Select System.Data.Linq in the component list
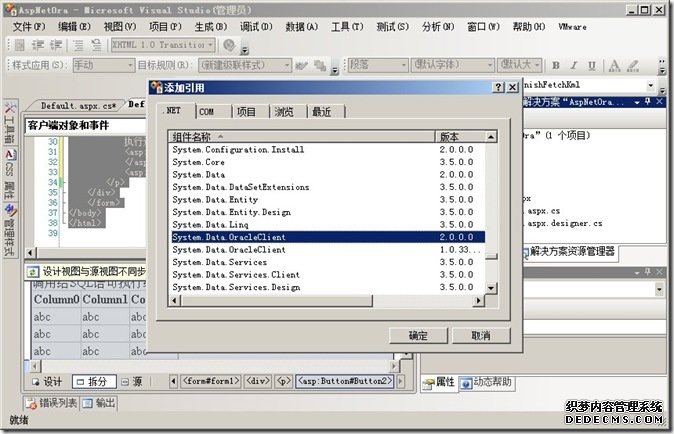Viewport: 674px width, 434px height. pyautogui.click(x=210, y=224)
